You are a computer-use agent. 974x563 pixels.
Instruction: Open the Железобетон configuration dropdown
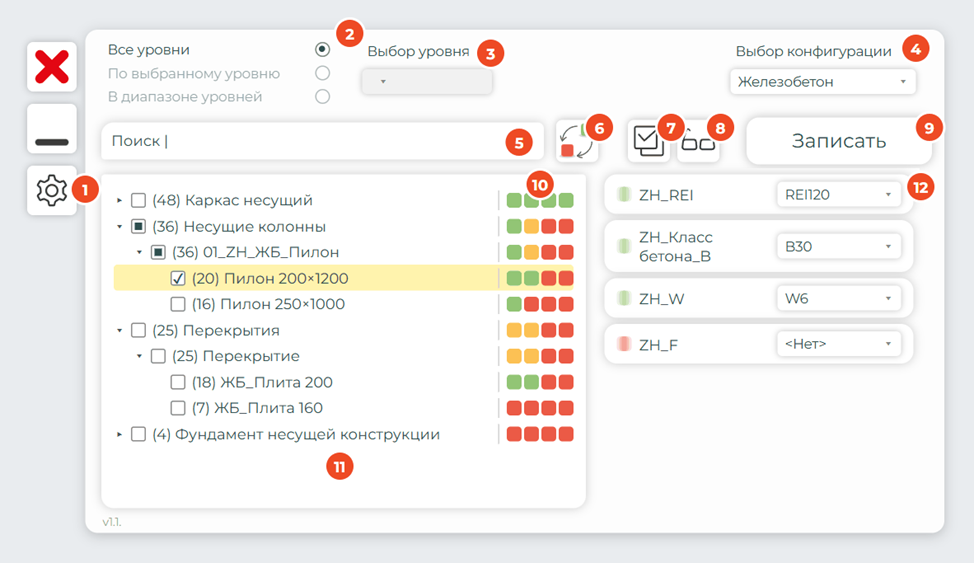[822, 81]
